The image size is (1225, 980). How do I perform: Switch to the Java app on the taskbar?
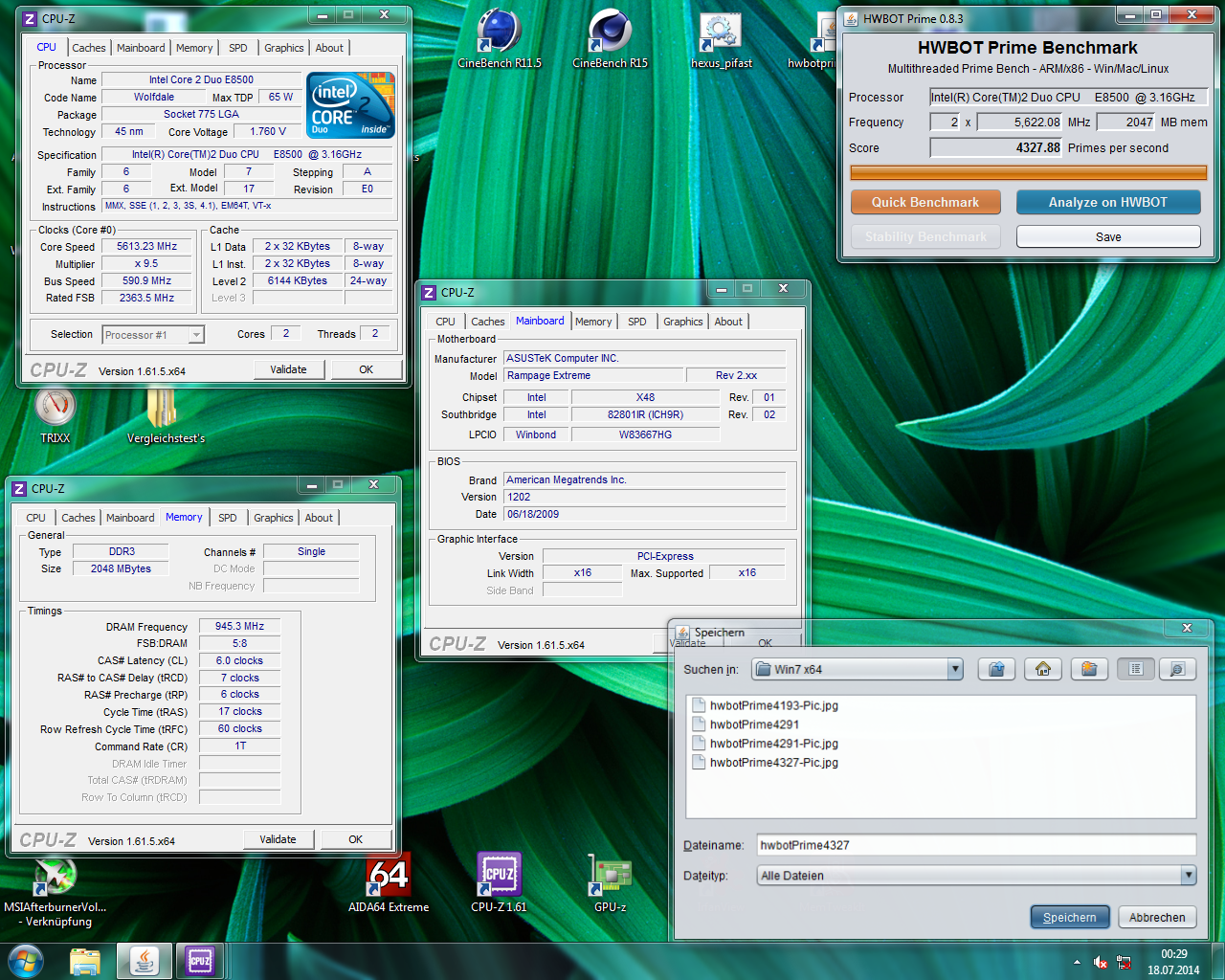[x=144, y=961]
